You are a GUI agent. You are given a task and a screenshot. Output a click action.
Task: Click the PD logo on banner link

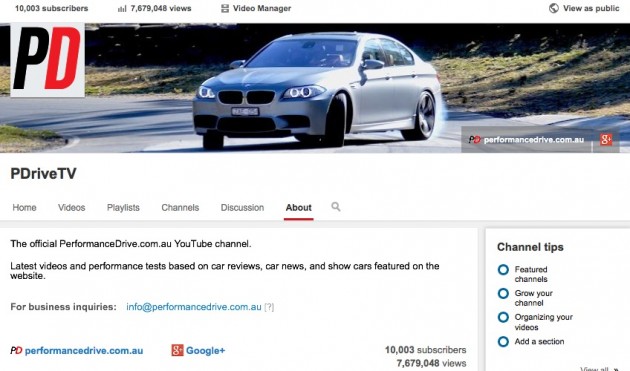[x=475, y=139]
